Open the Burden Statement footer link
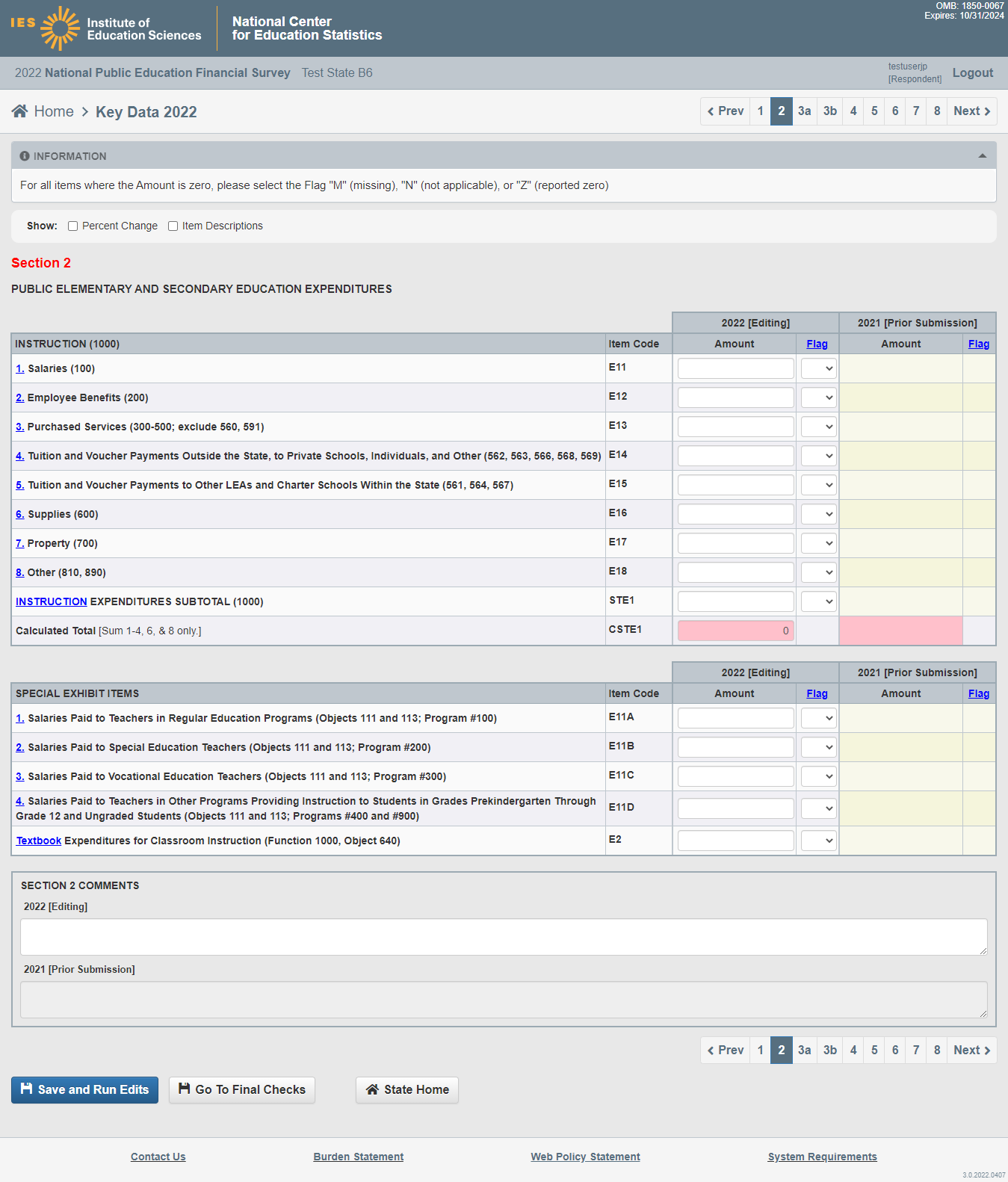1008x1182 pixels. tap(358, 1157)
